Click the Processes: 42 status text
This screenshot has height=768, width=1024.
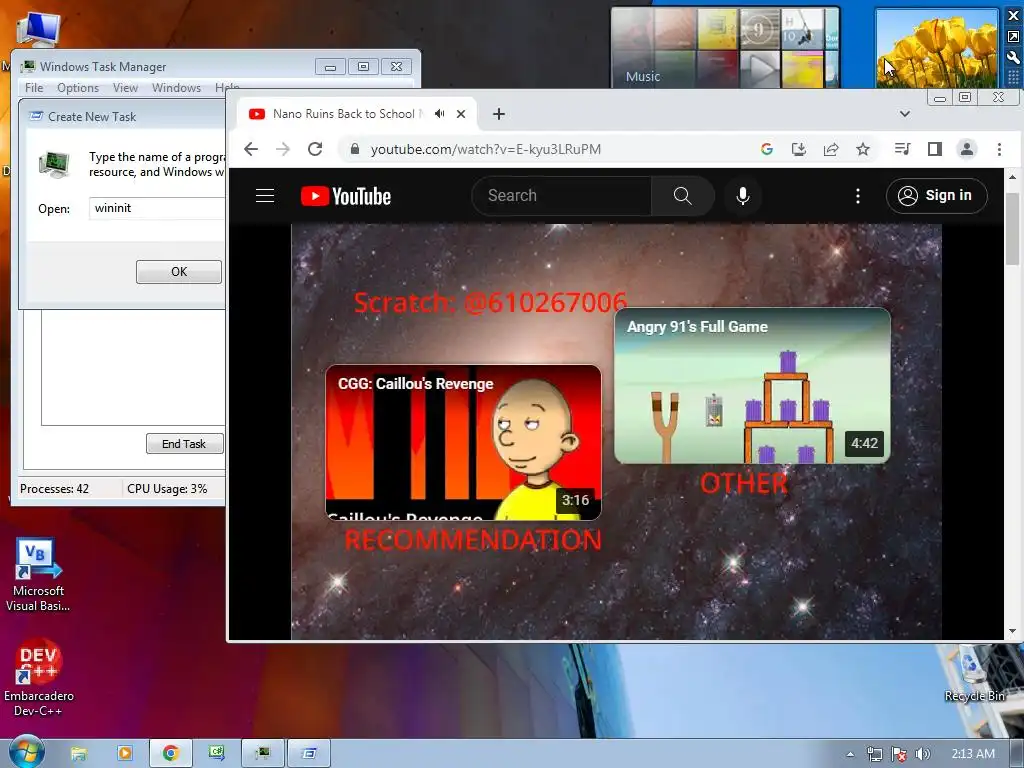click(54, 488)
